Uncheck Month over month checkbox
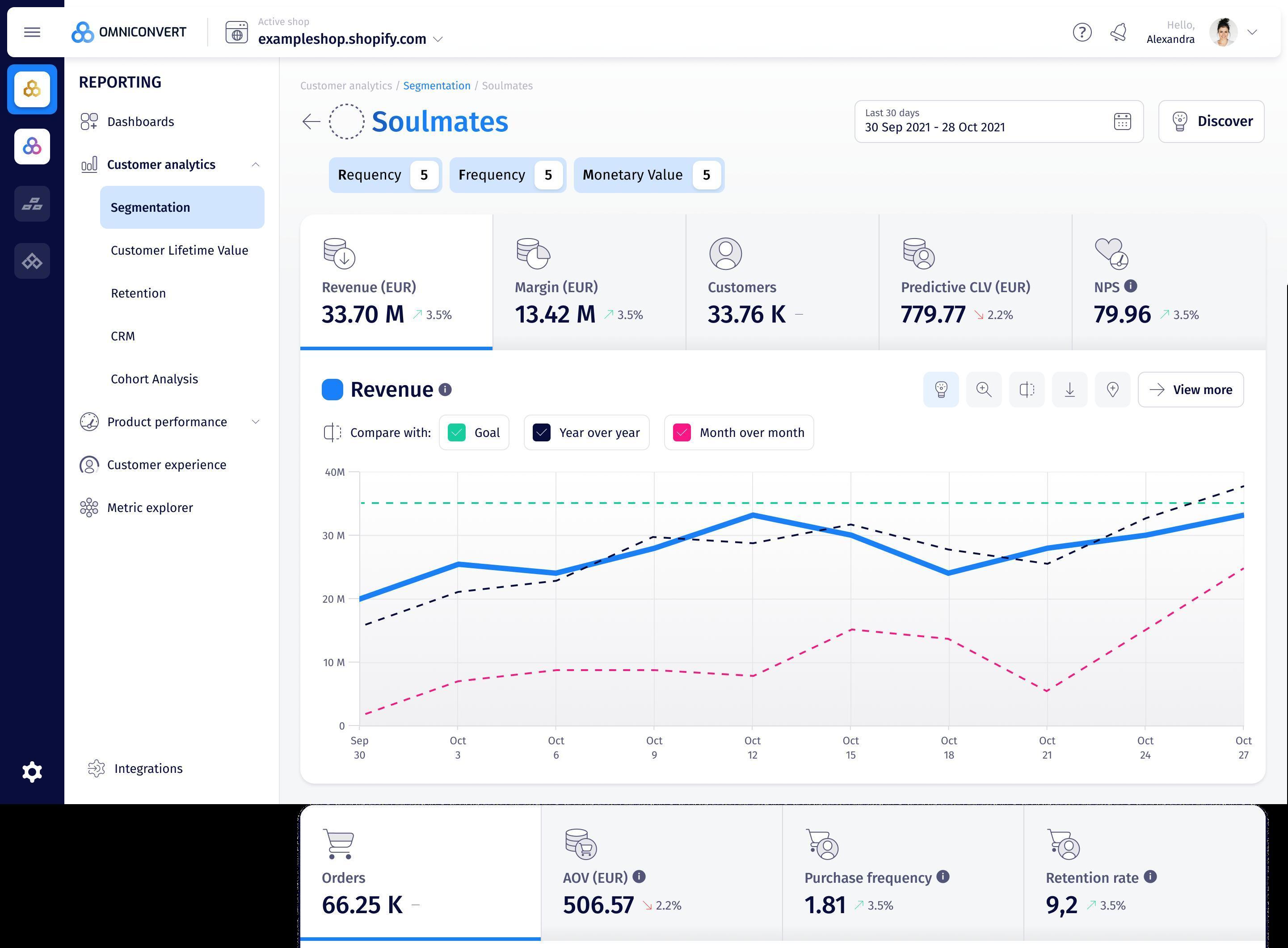Image resolution: width=1288 pixels, height=948 pixels. (x=682, y=433)
